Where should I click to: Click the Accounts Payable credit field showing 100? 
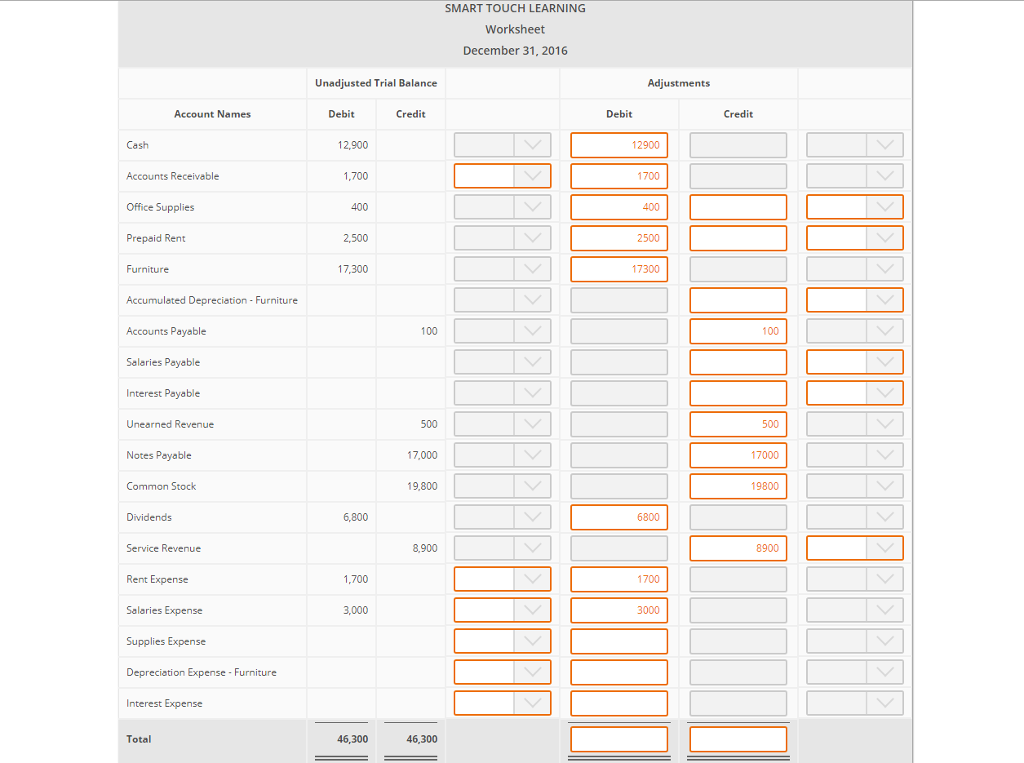coord(738,331)
